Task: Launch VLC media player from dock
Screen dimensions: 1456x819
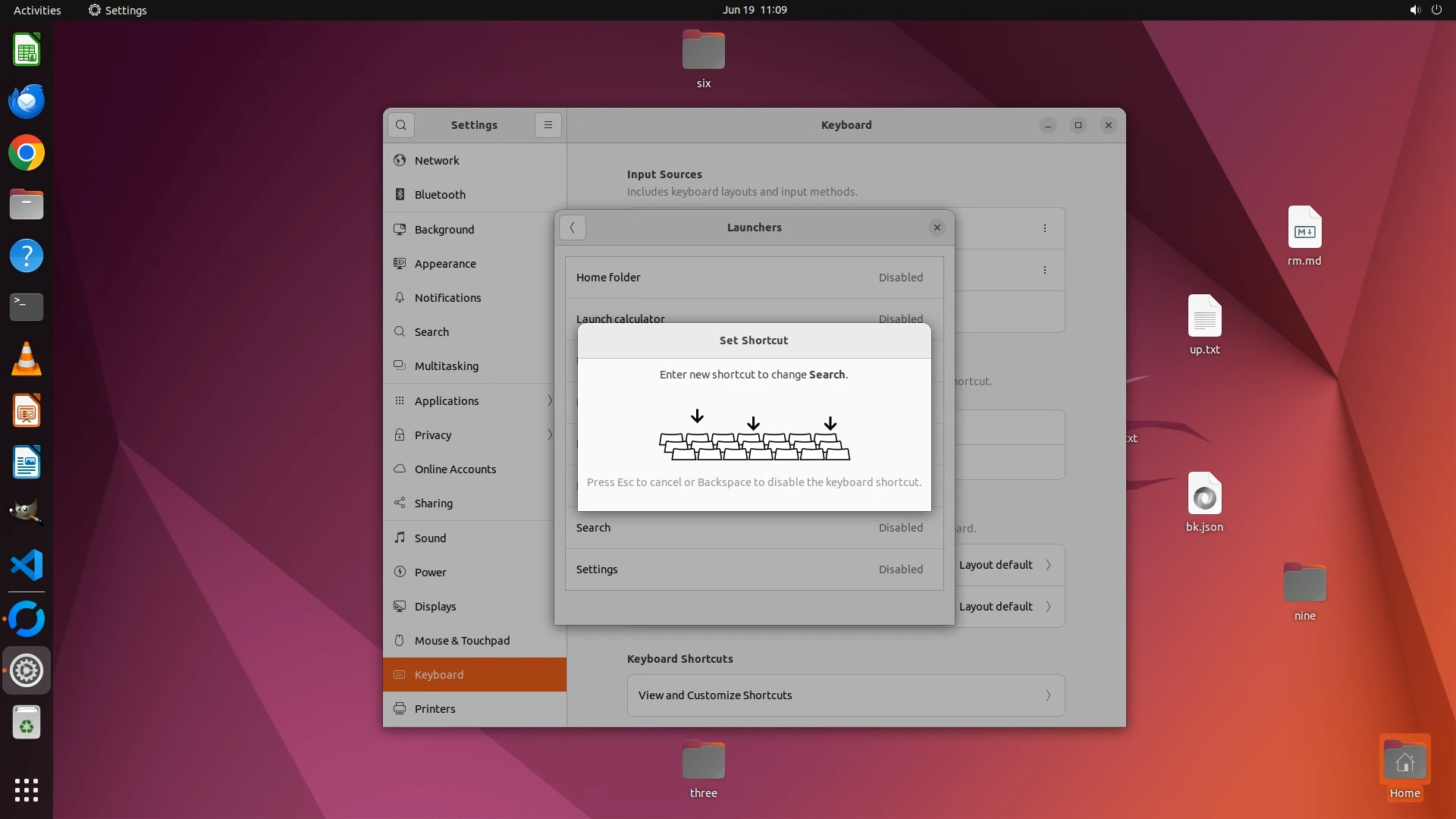Action: [27, 359]
